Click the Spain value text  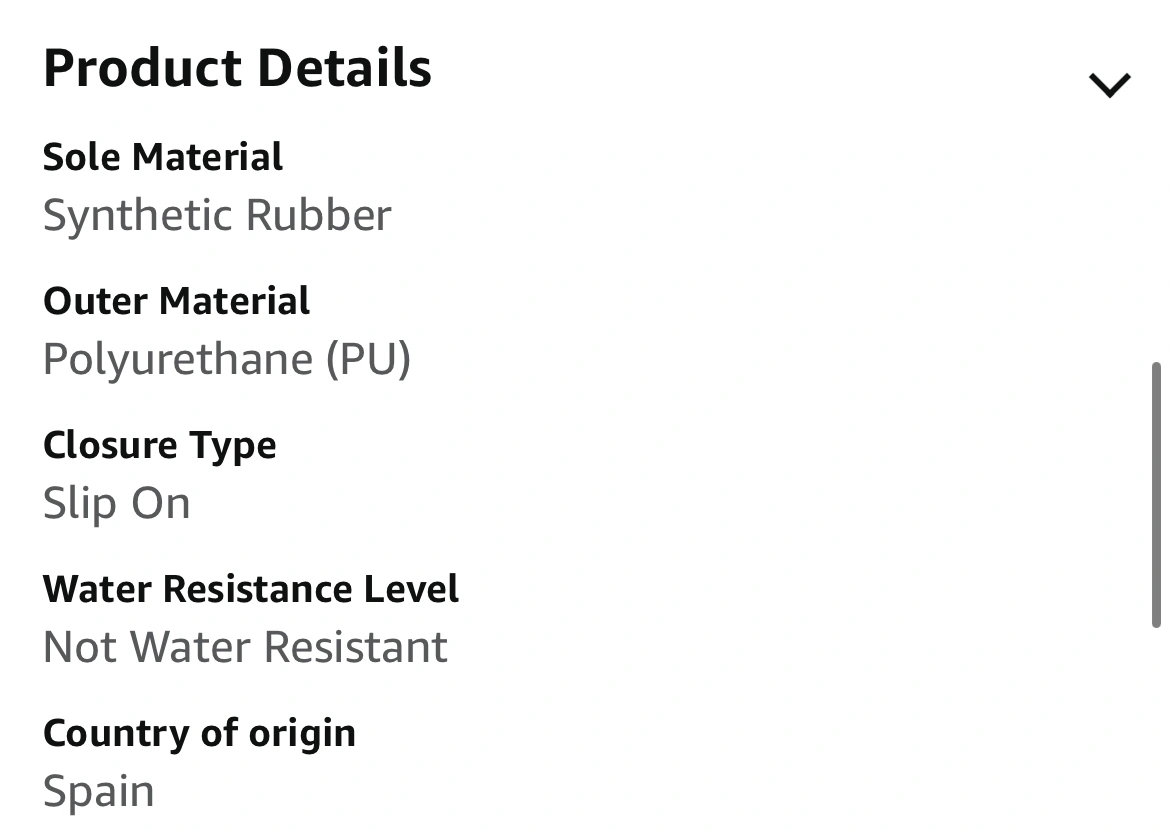pyautogui.click(x=98, y=792)
